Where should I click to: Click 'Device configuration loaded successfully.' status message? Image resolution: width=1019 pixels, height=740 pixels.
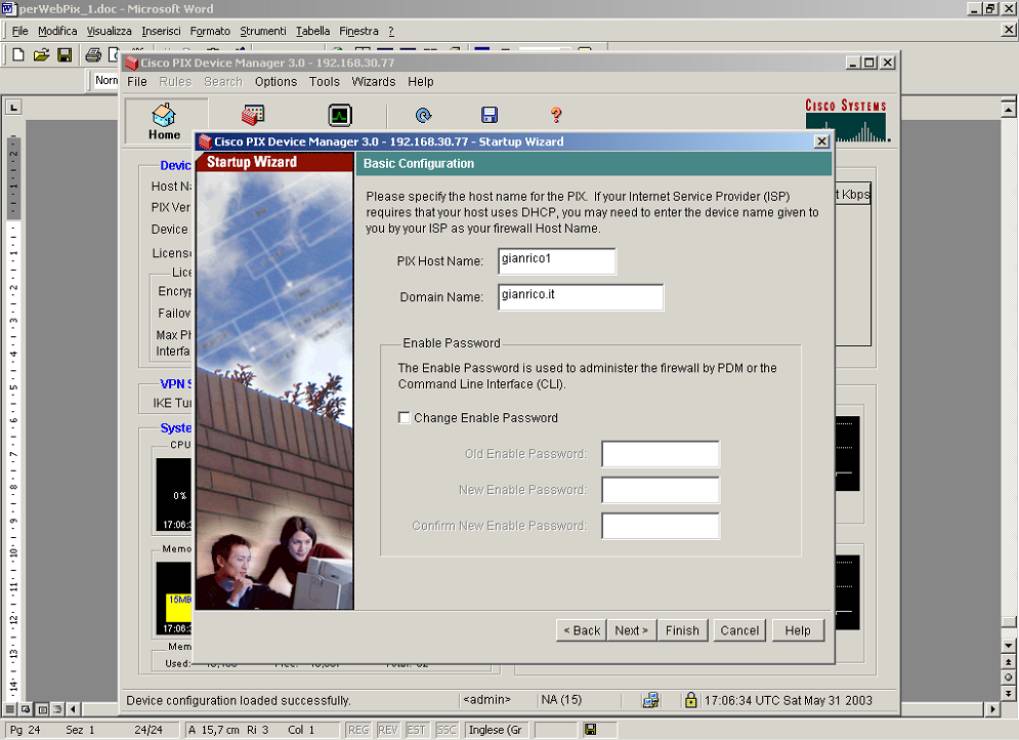238,700
